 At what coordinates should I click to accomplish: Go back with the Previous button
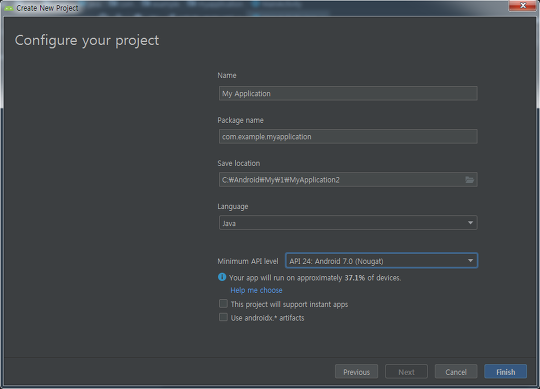(356, 372)
